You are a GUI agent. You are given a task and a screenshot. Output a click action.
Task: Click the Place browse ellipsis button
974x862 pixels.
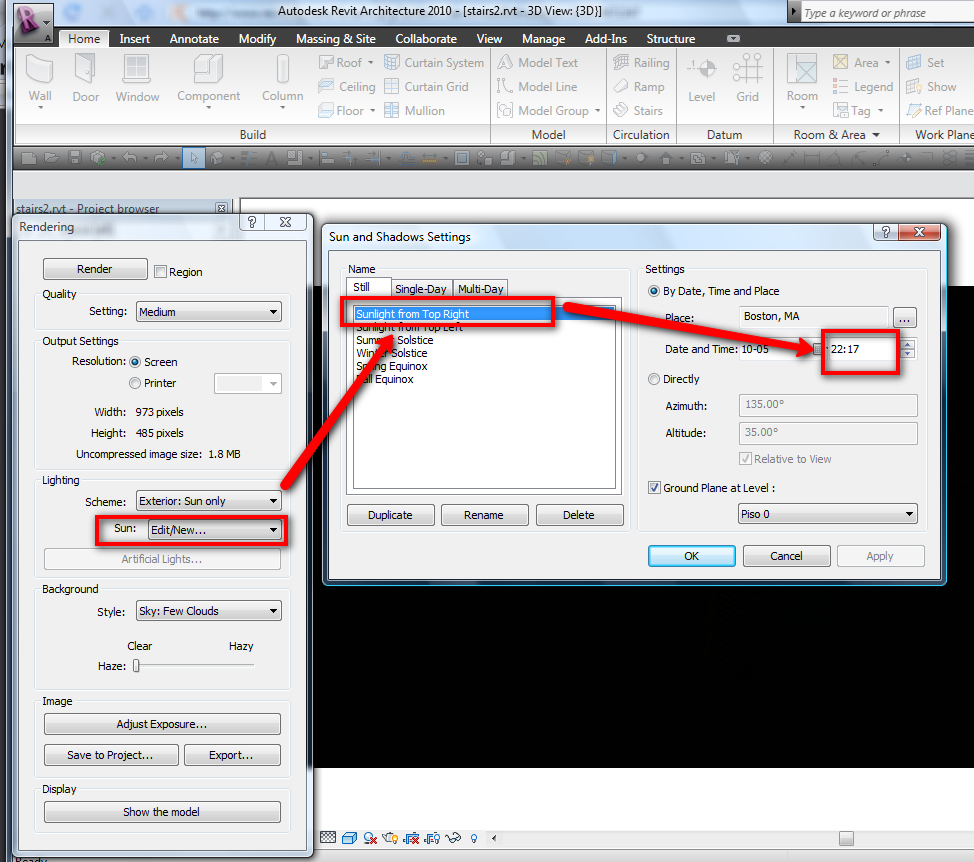(904, 318)
